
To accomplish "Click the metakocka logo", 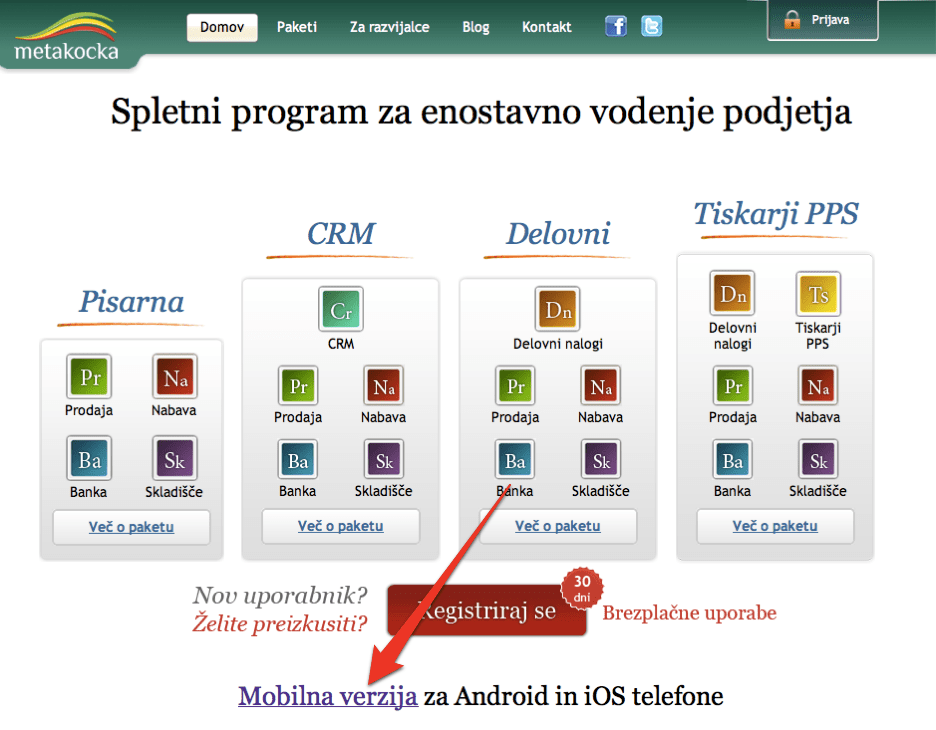I will (x=66, y=37).
